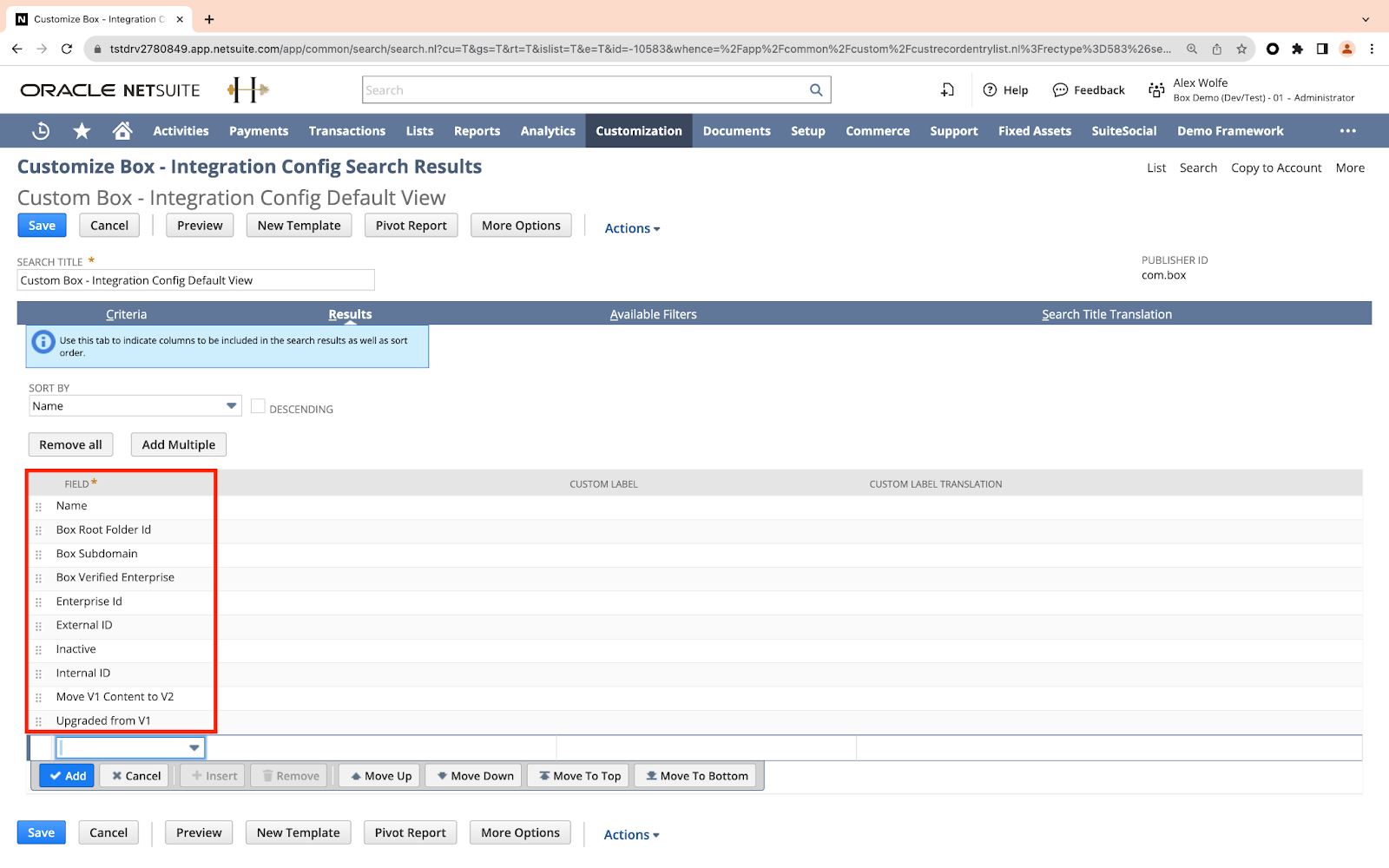
Task: Open the Recent Records clock icon
Action: pyautogui.click(x=41, y=131)
